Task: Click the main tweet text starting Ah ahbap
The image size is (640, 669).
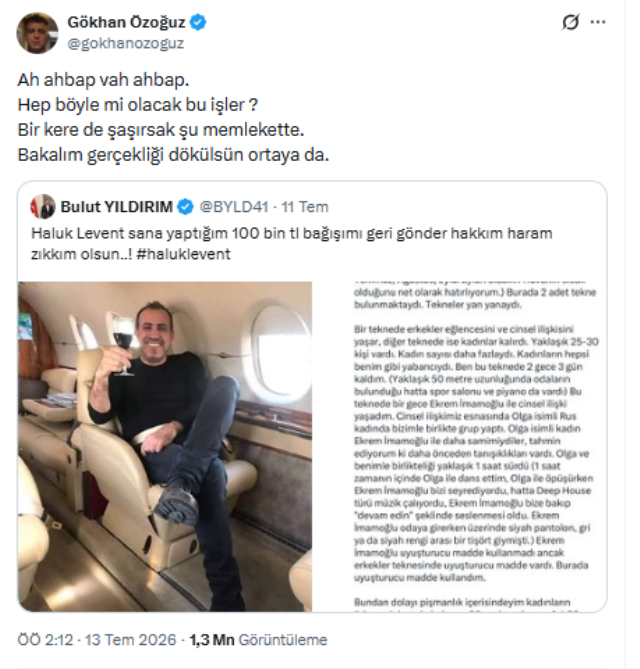Action: click(173, 117)
